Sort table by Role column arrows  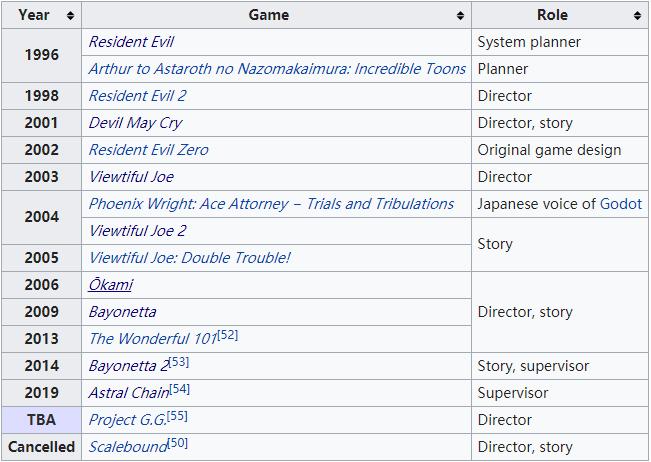(637, 16)
